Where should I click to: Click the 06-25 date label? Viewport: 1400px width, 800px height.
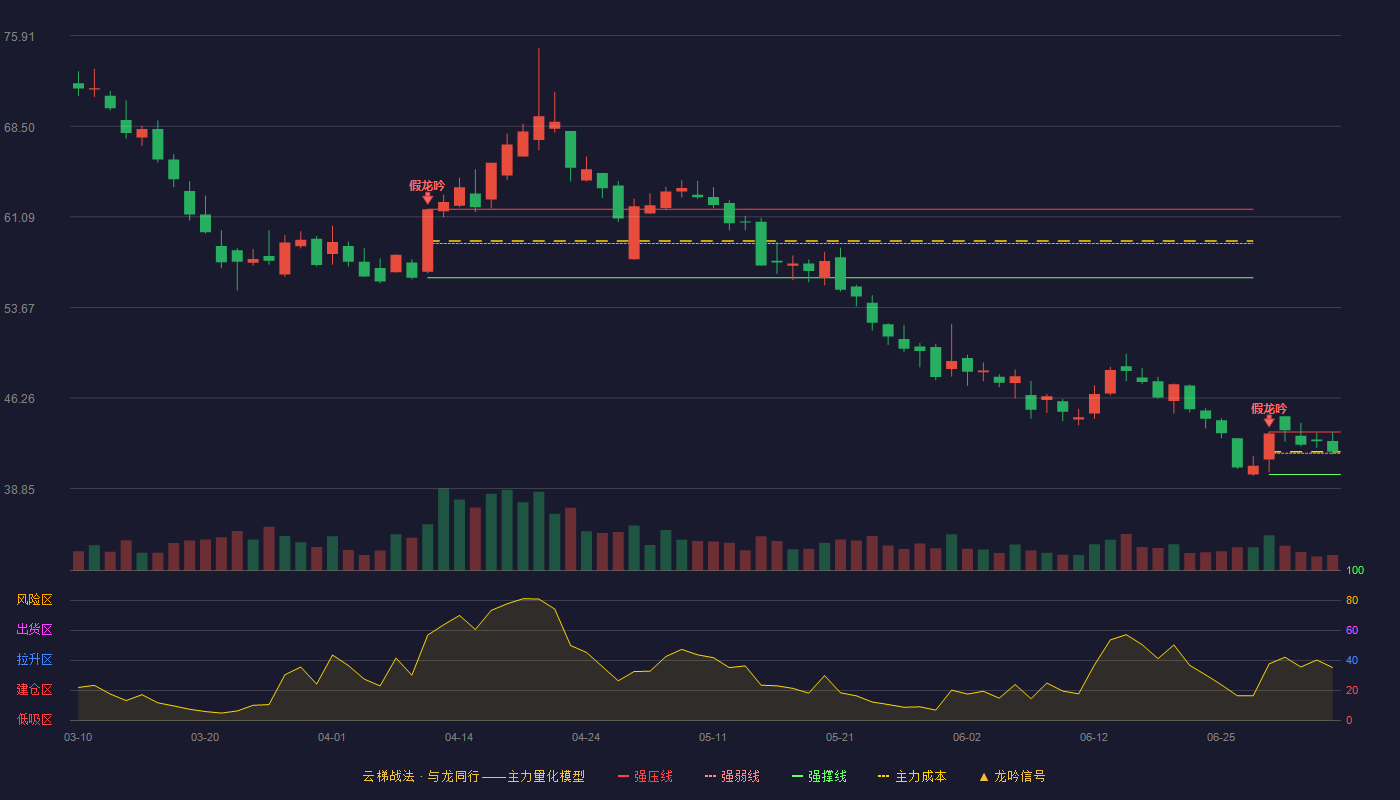tap(1221, 737)
